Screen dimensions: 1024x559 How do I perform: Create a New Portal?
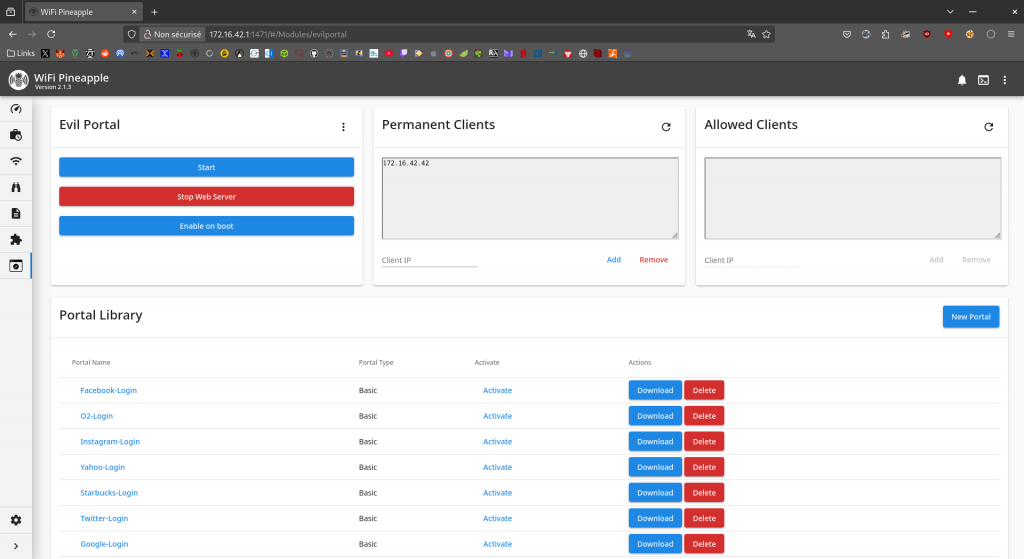pyautogui.click(x=971, y=317)
